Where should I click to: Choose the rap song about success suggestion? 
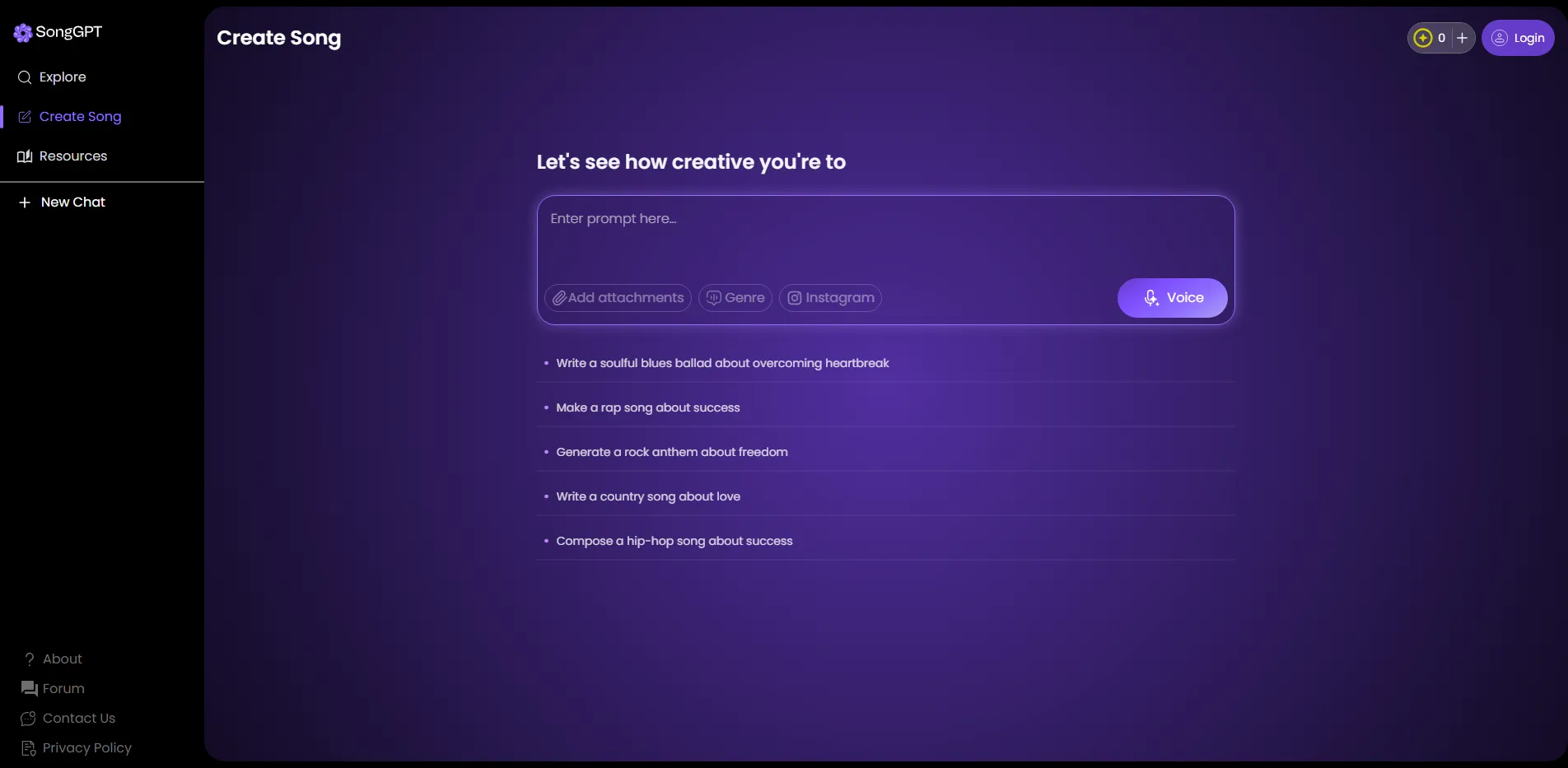tap(646, 407)
